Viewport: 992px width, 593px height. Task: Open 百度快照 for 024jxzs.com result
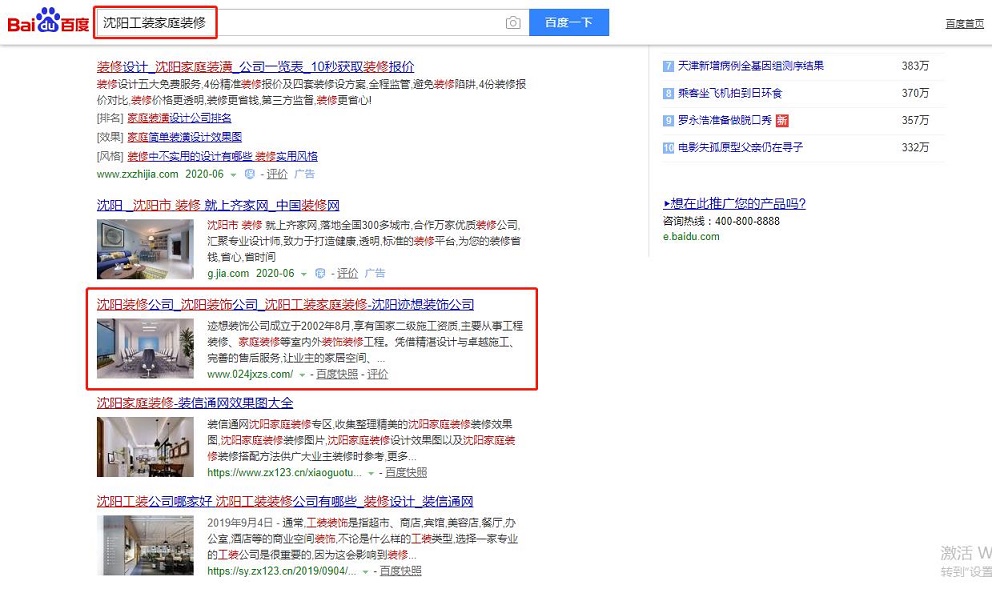click(337, 374)
